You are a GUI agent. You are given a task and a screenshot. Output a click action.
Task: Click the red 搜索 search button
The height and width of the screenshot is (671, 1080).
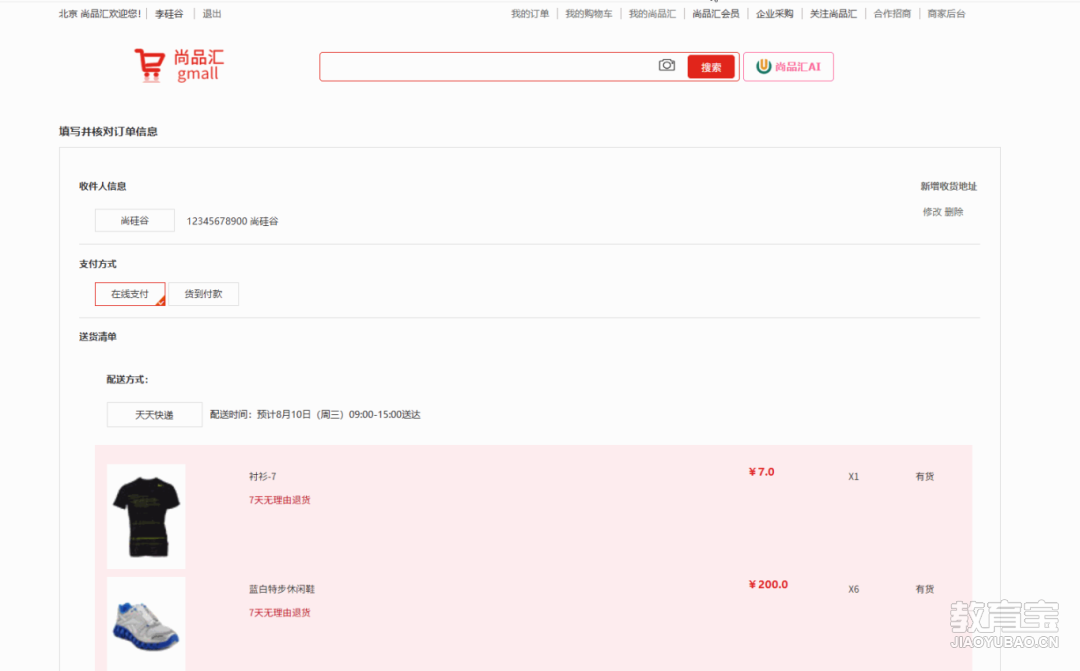[711, 67]
